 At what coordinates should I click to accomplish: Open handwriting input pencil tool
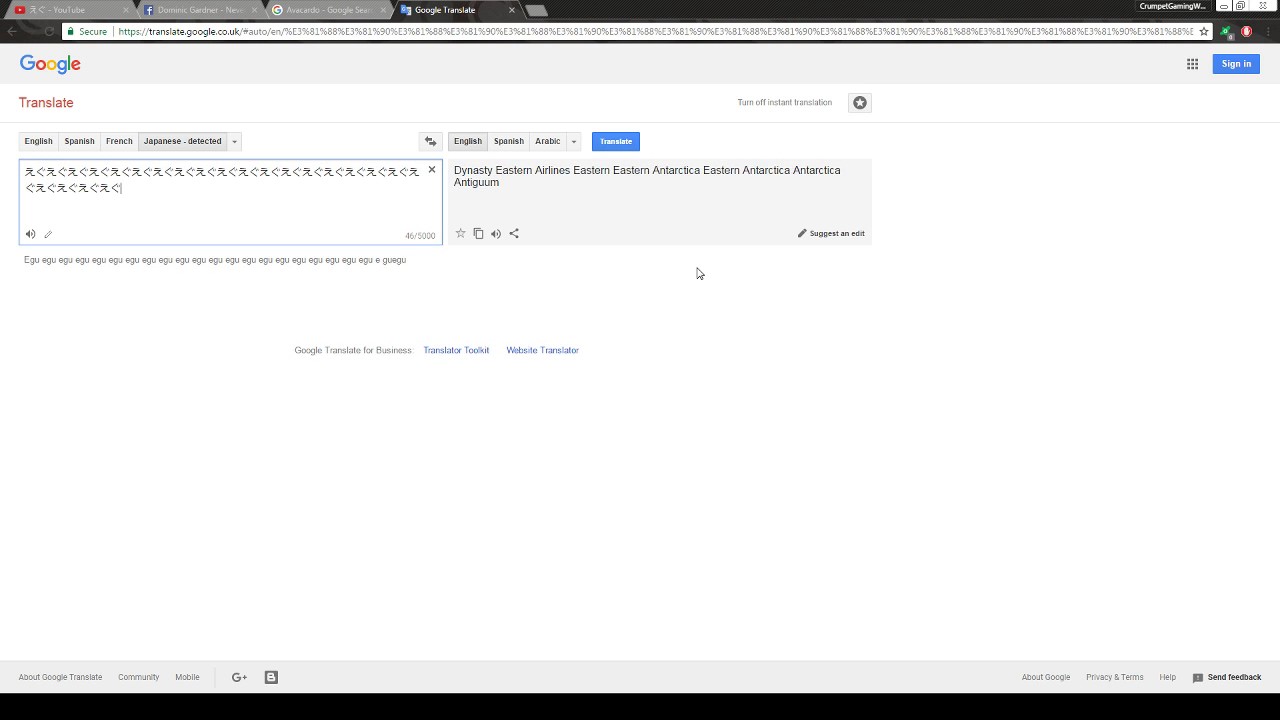48,234
